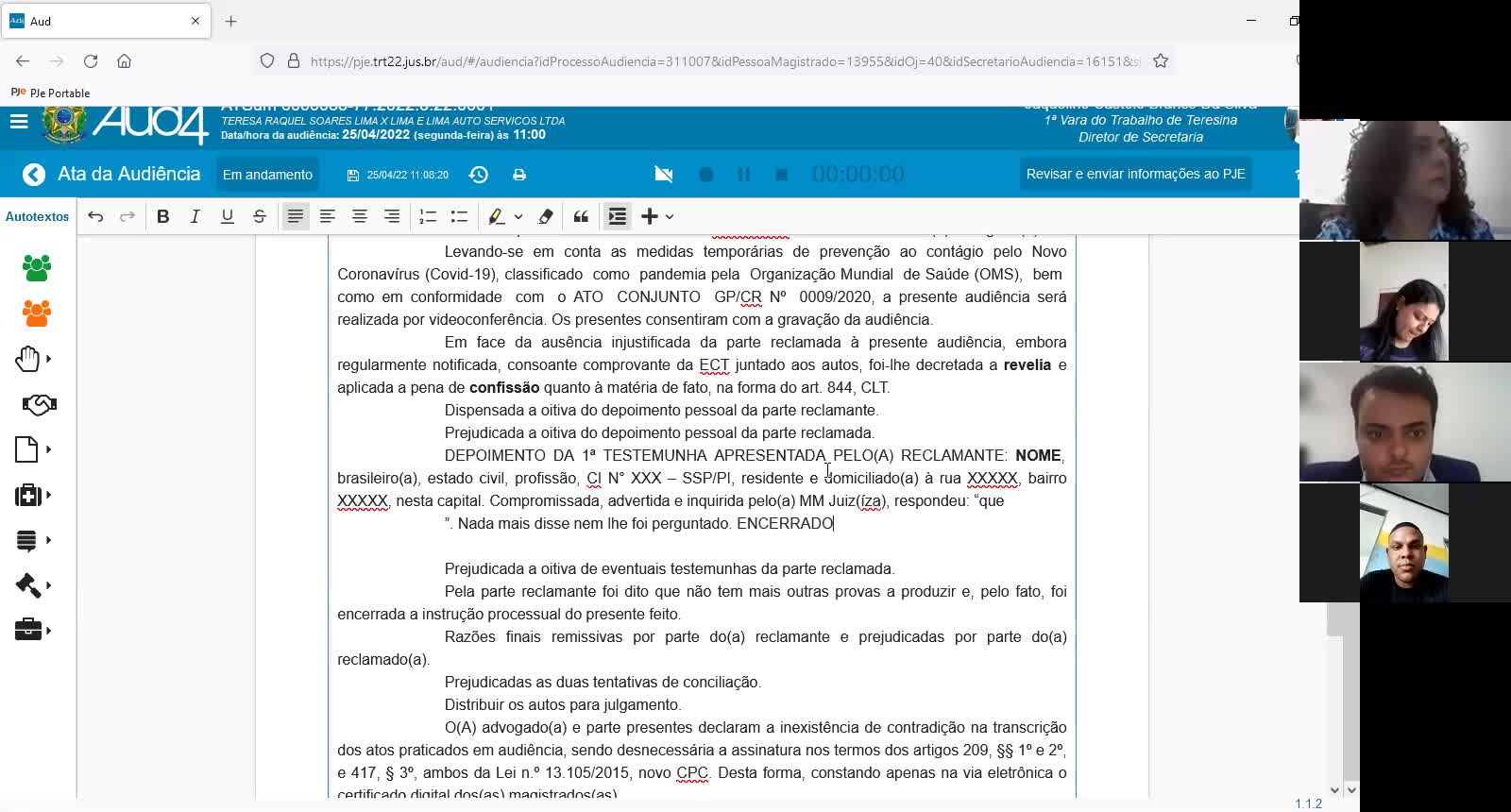Toggle left text alignment
This screenshot has height=812, width=1511.
click(x=328, y=216)
